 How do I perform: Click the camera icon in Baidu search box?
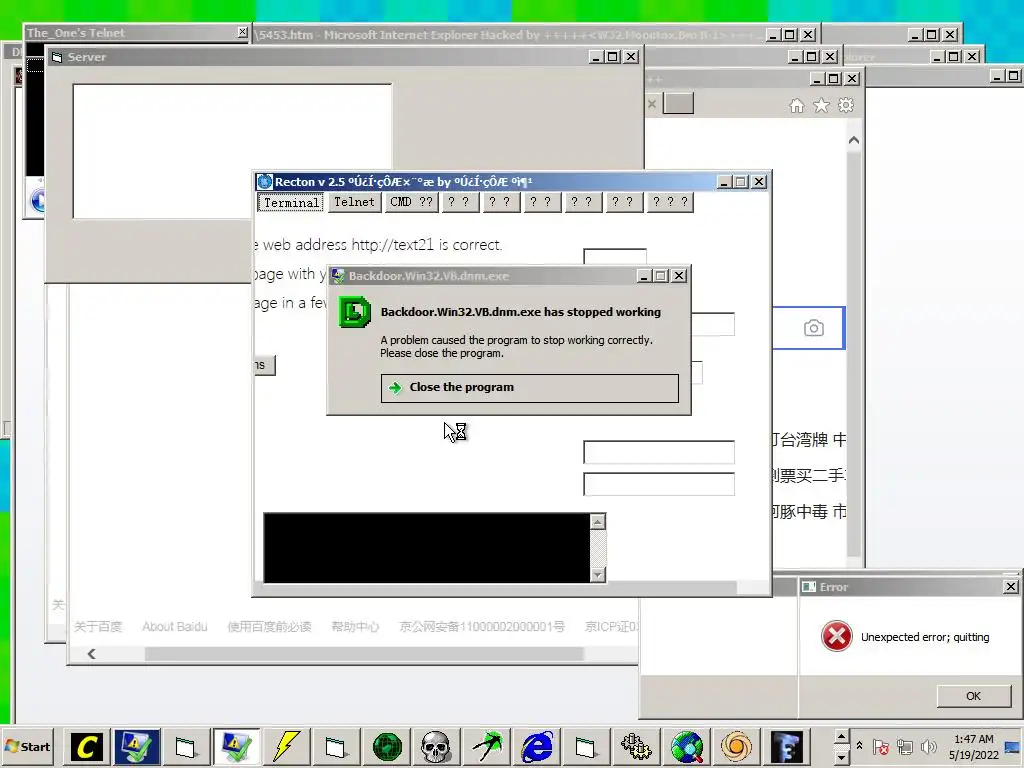[x=814, y=328]
